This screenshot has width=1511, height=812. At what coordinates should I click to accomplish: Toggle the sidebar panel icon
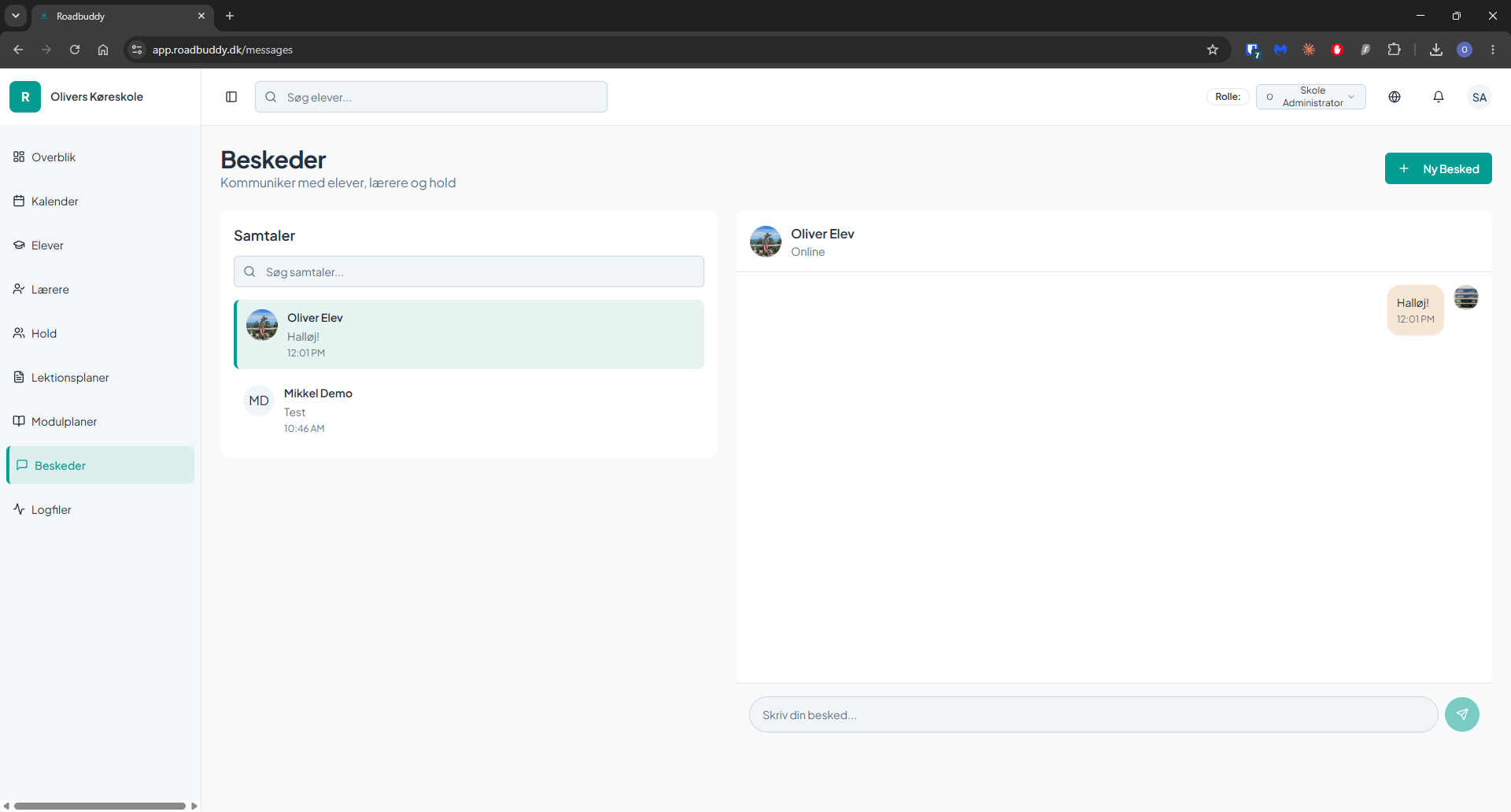[x=231, y=97]
